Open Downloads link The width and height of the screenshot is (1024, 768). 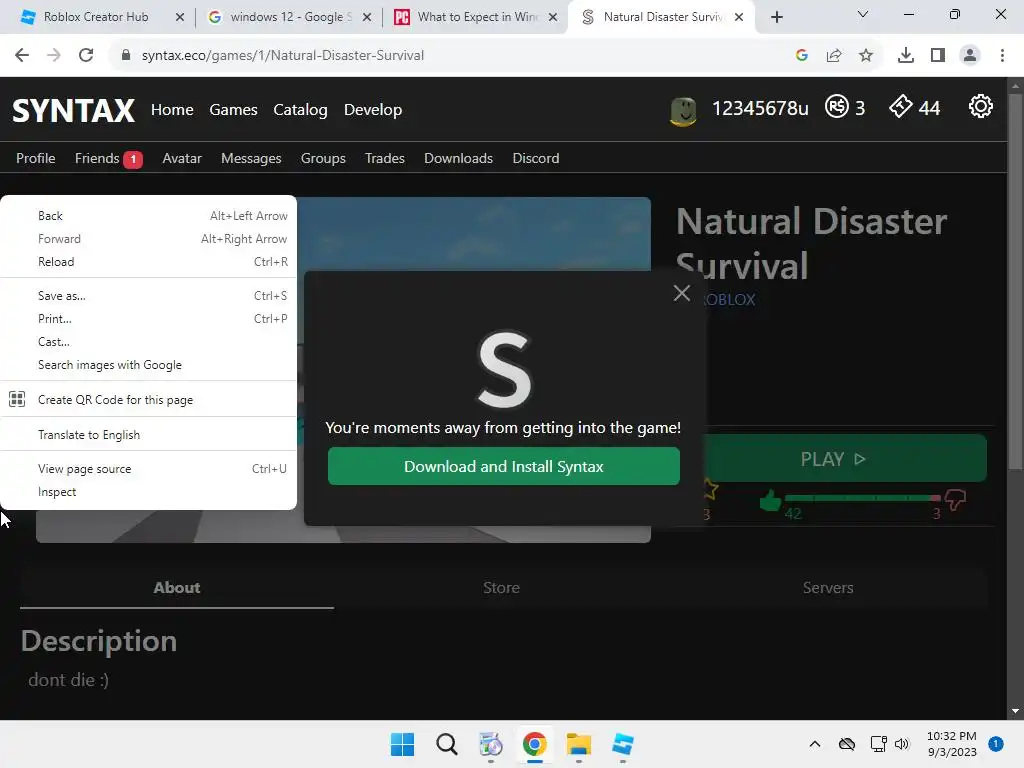point(458,158)
